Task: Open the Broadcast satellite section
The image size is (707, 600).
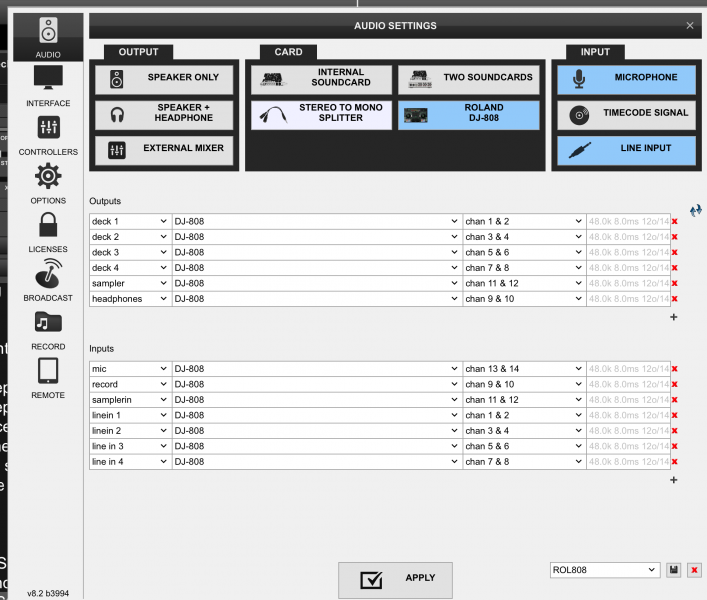Action: pos(48,280)
